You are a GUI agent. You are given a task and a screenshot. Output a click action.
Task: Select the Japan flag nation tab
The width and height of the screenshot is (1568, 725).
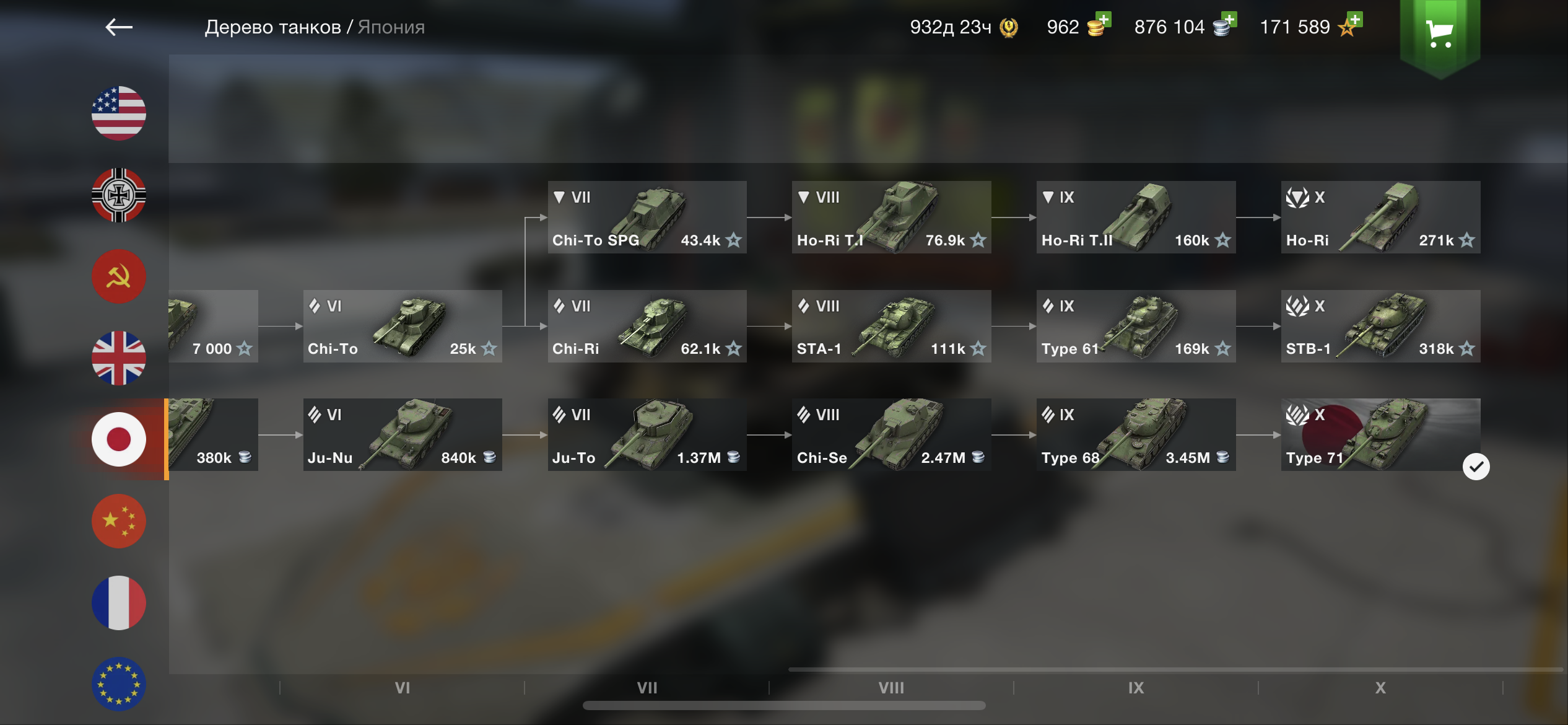tap(119, 439)
